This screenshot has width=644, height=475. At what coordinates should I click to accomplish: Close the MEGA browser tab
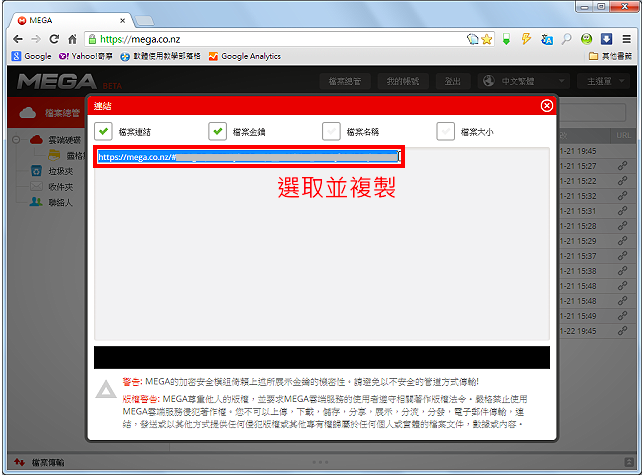point(122,21)
